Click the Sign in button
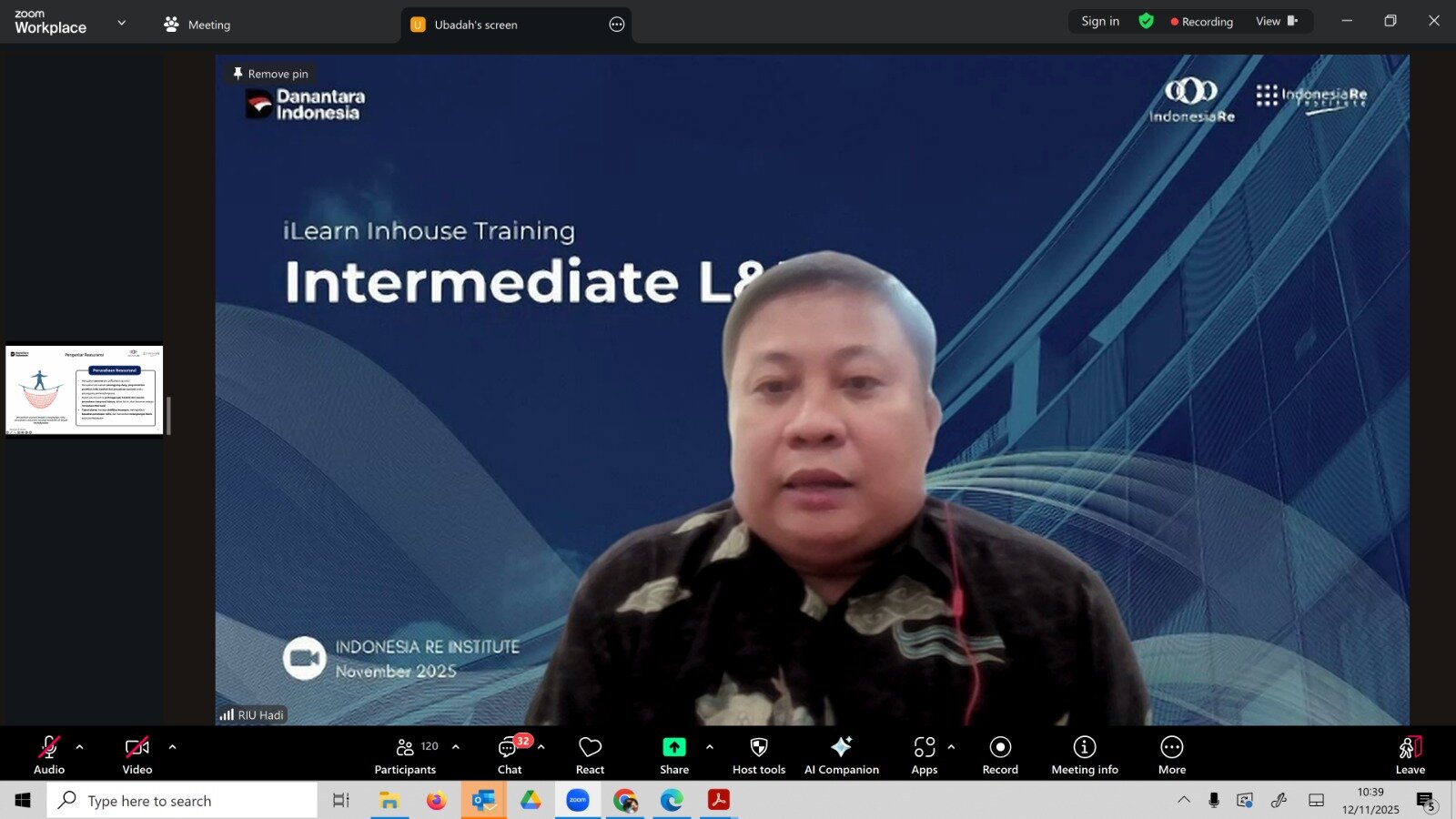The width and height of the screenshot is (1456, 819). (1100, 22)
